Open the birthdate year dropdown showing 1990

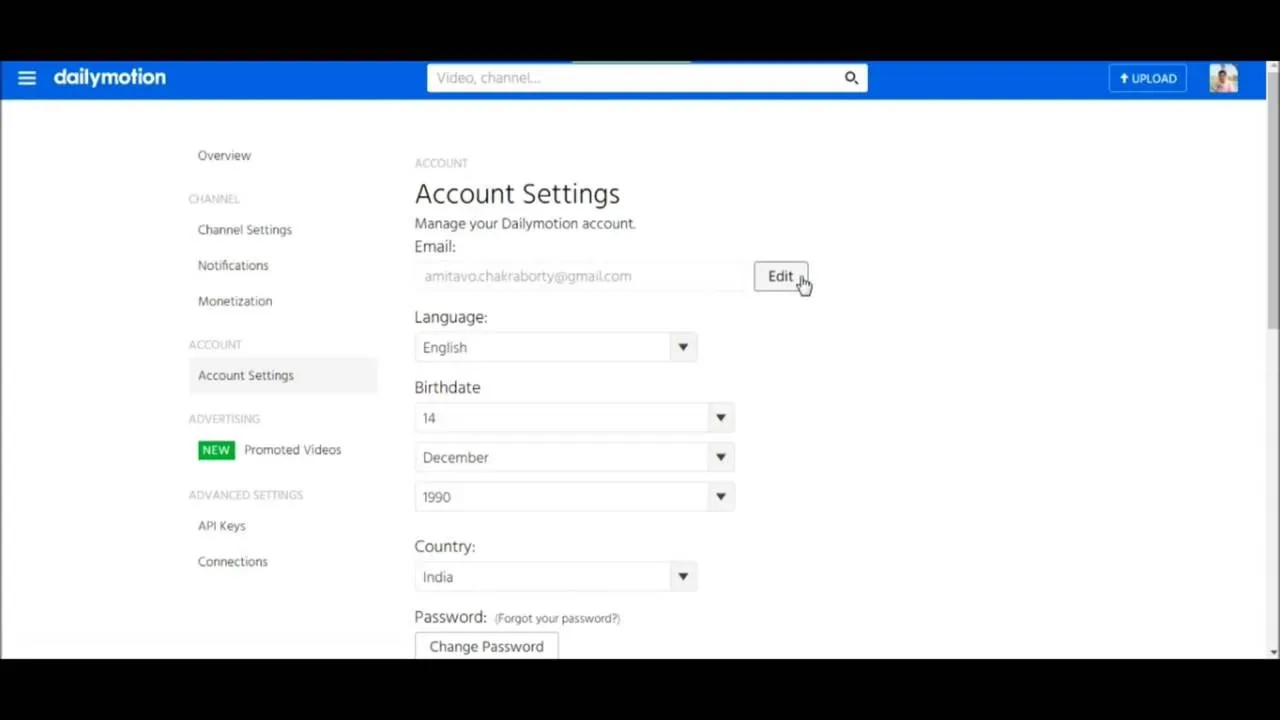pos(575,497)
